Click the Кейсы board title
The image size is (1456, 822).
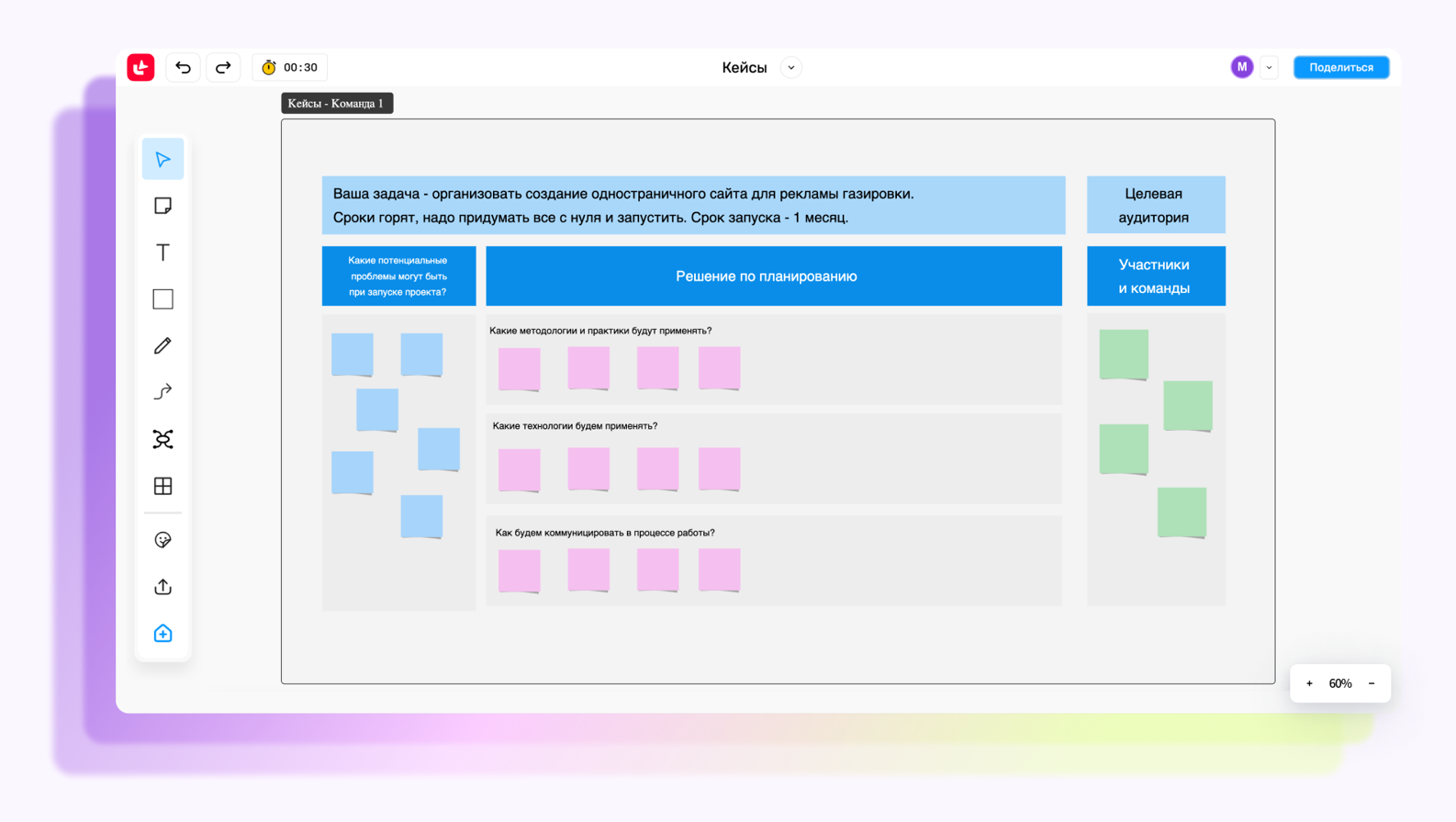coord(744,67)
